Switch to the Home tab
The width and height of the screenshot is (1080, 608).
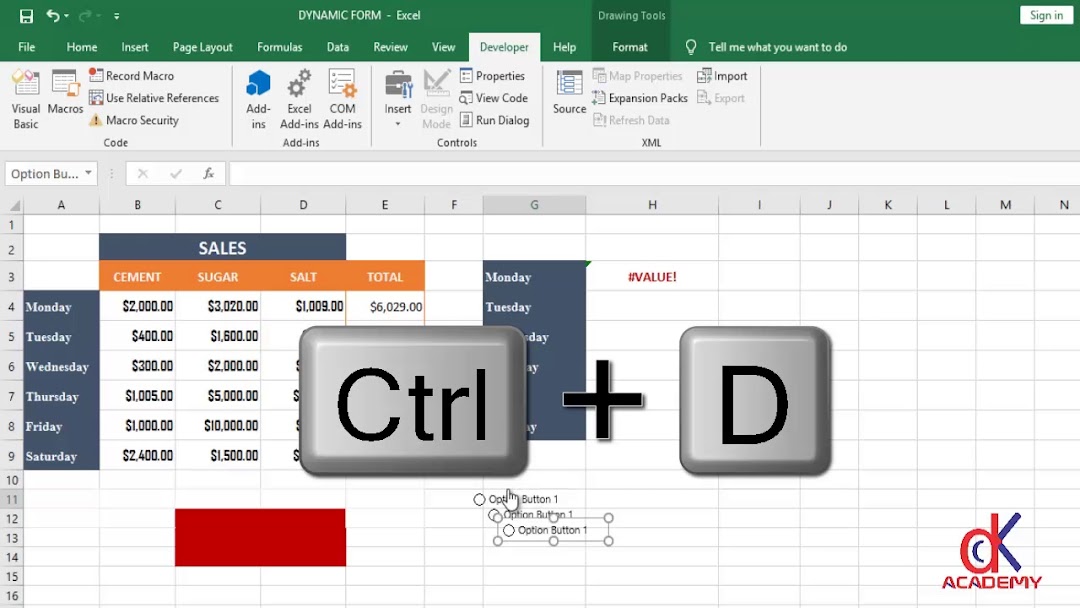point(82,47)
